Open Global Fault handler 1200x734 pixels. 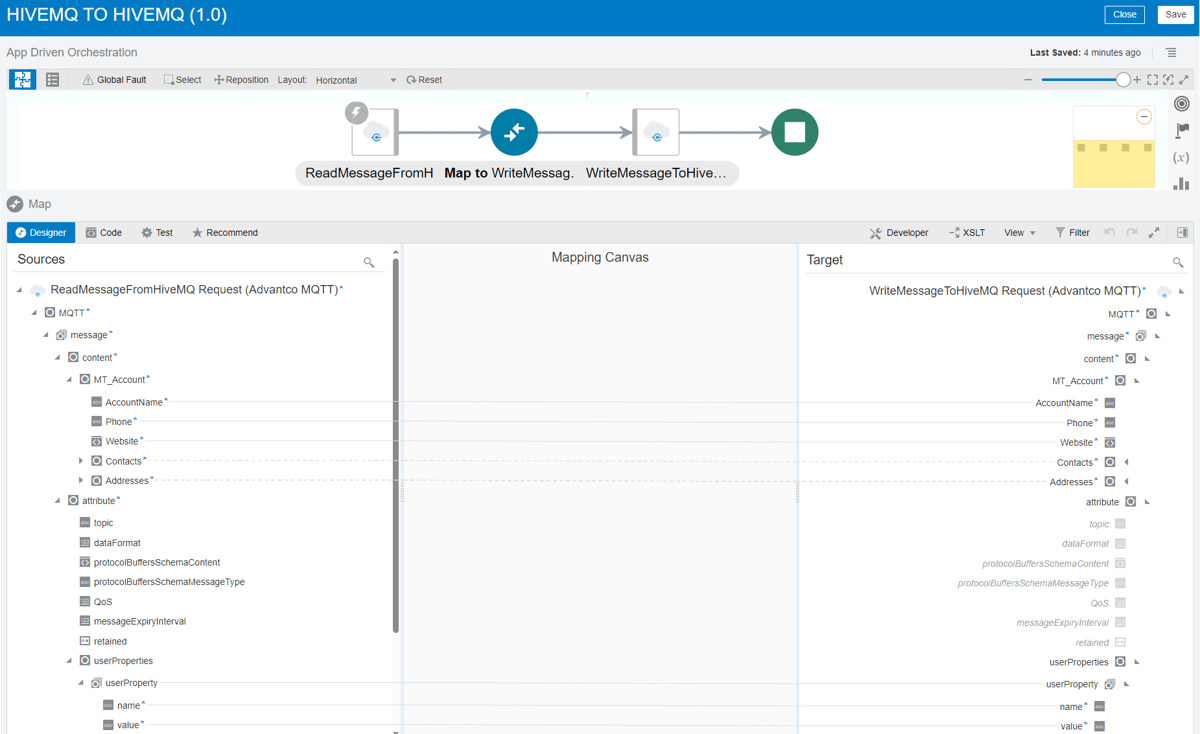[x=114, y=80]
